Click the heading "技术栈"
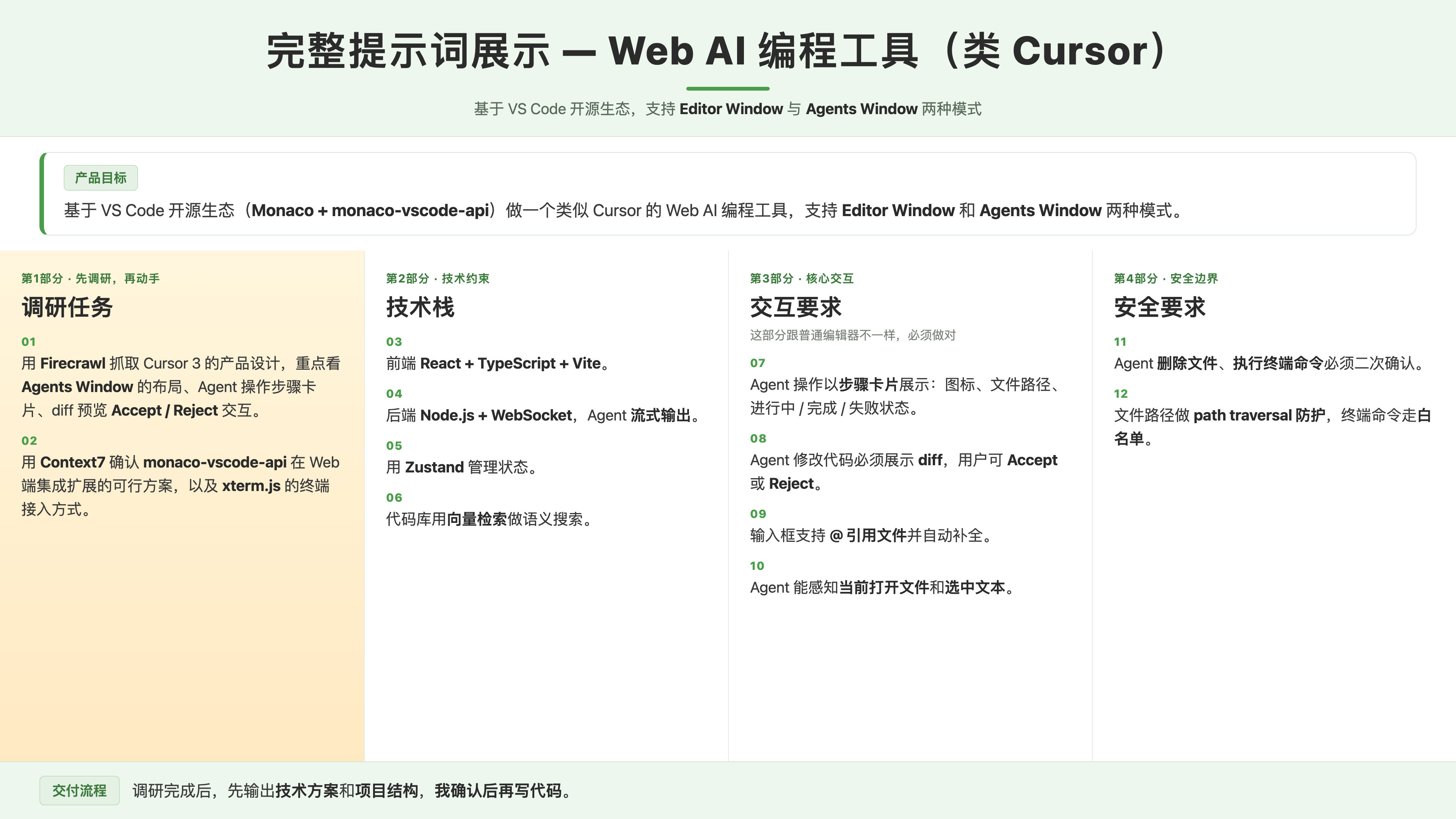This screenshot has height=819, width=1456. pyautogui.click(x=420, y=307)
